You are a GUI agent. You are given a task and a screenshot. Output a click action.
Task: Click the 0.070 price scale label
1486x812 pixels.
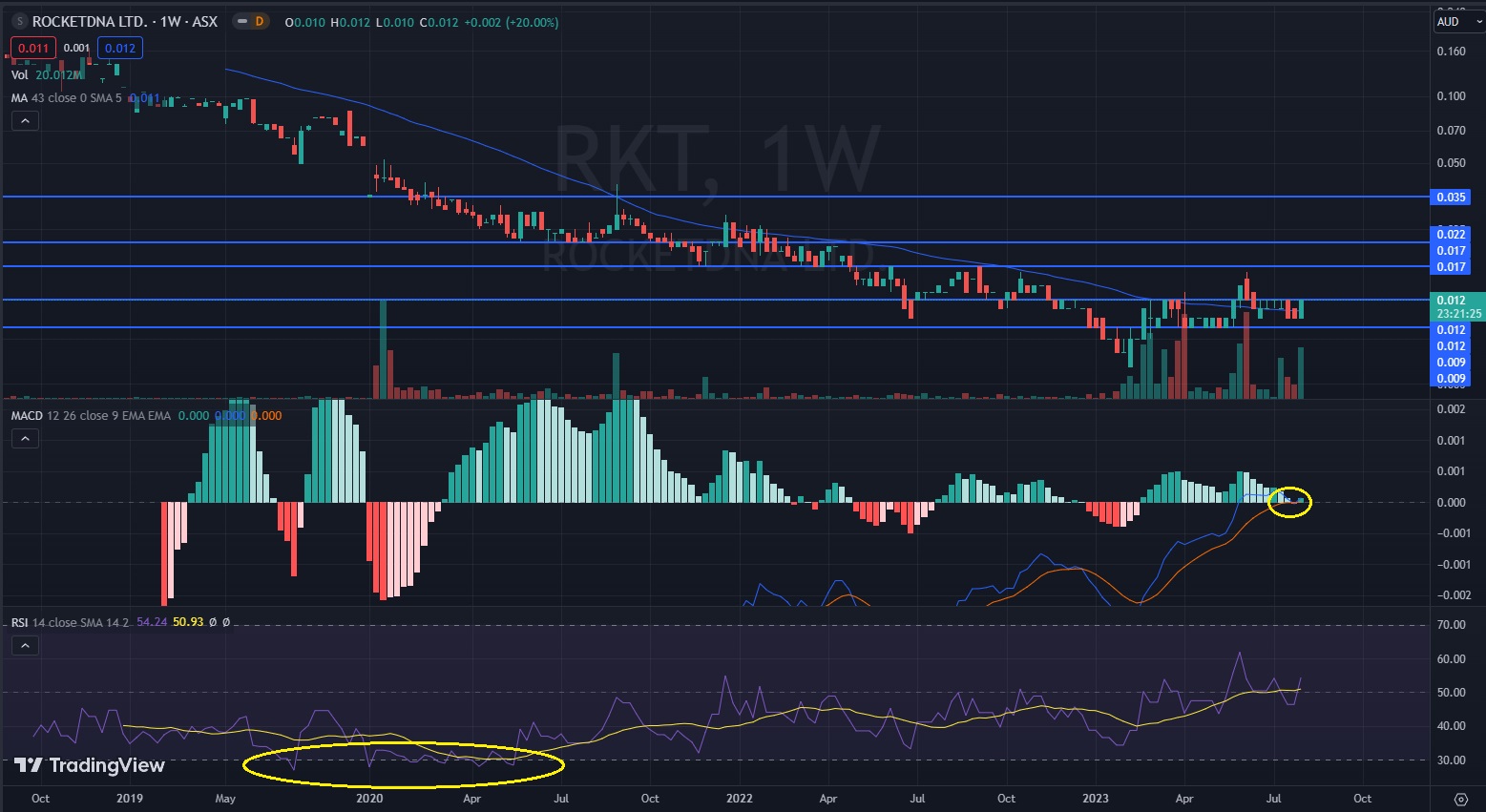1451,131
